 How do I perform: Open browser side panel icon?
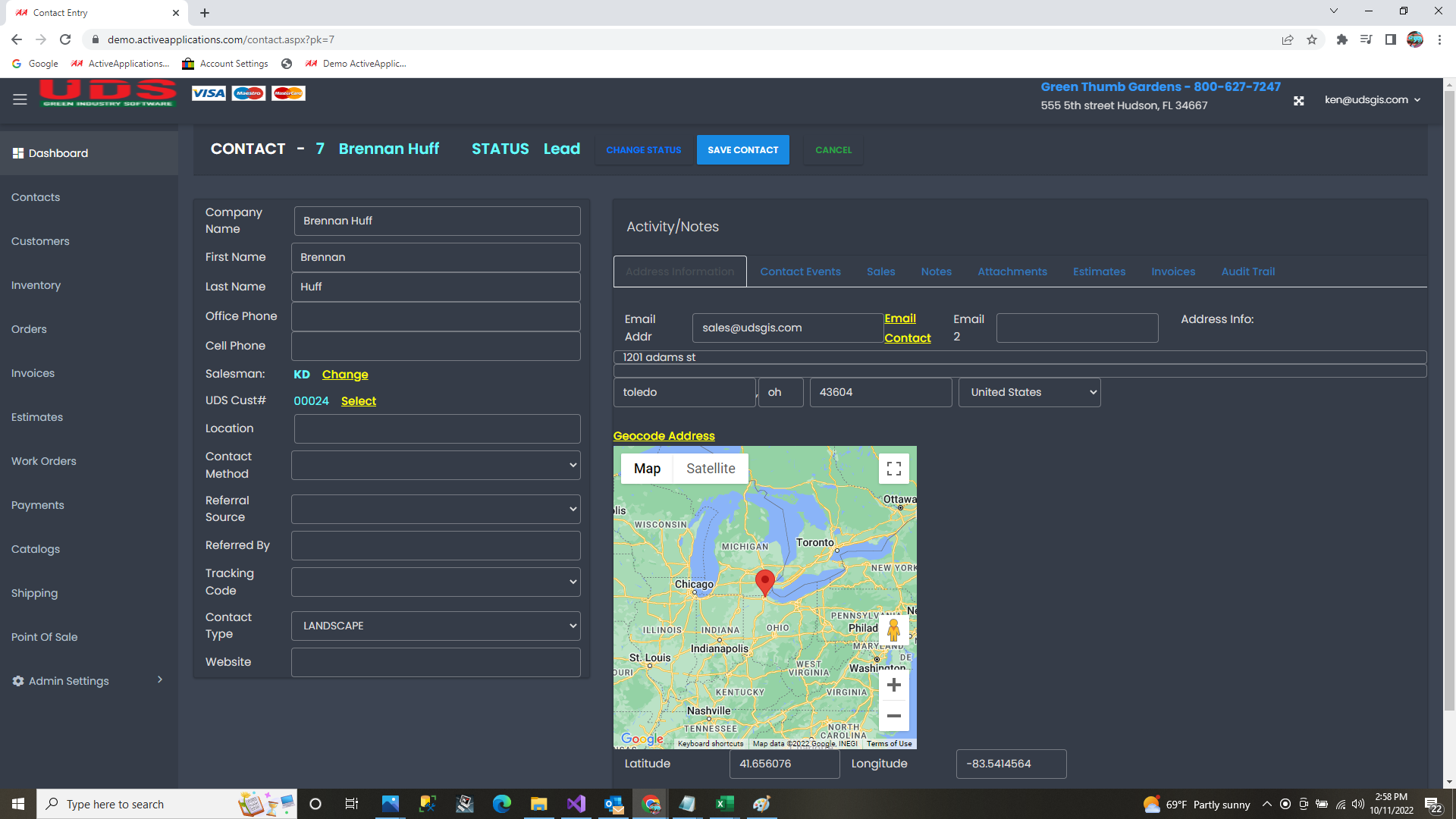(1390, 39)
